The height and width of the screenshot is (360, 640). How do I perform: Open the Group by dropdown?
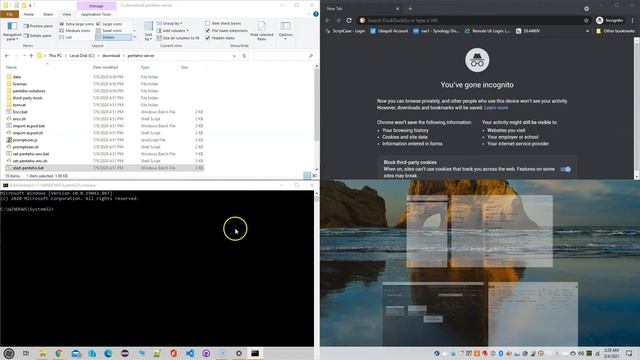coord(170,23)
